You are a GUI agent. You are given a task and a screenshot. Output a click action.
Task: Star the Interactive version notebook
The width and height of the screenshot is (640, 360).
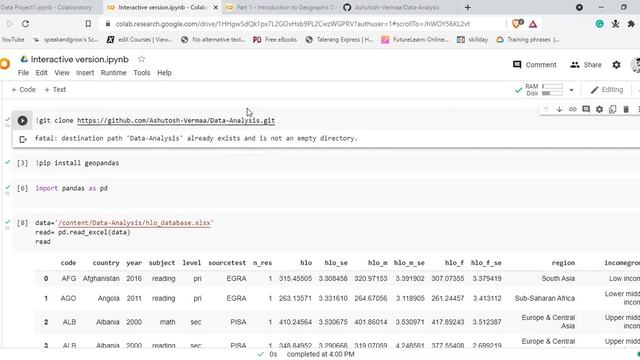142,59
